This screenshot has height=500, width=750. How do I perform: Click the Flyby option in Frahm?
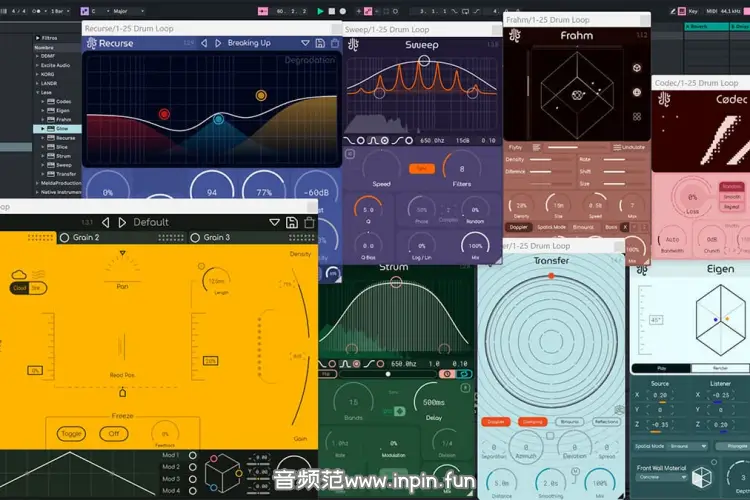click(516, 147)
